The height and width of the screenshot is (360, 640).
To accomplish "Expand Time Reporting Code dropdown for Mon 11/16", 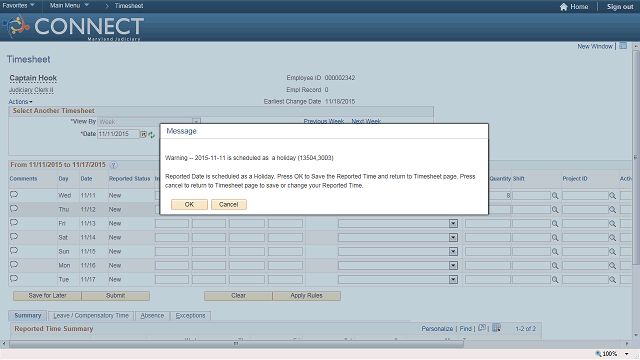I will (453, 266).
